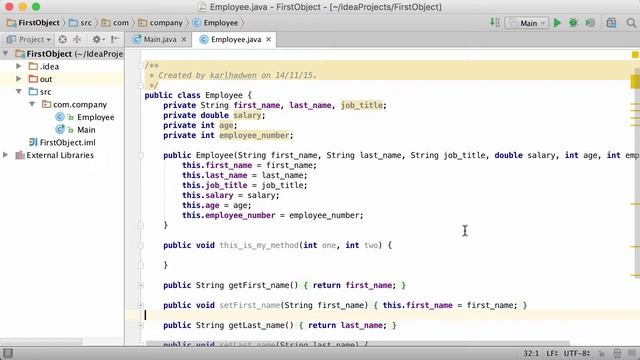Run with coverage icon
Image resolution: width=640 pixels, height=360 pixels.
(x=590, y=23)
